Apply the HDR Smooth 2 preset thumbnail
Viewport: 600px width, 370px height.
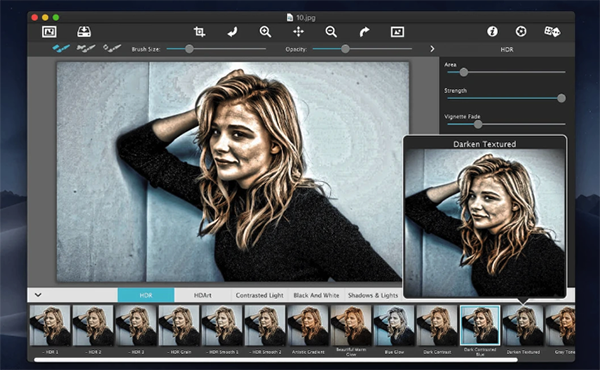pos(265,325)
